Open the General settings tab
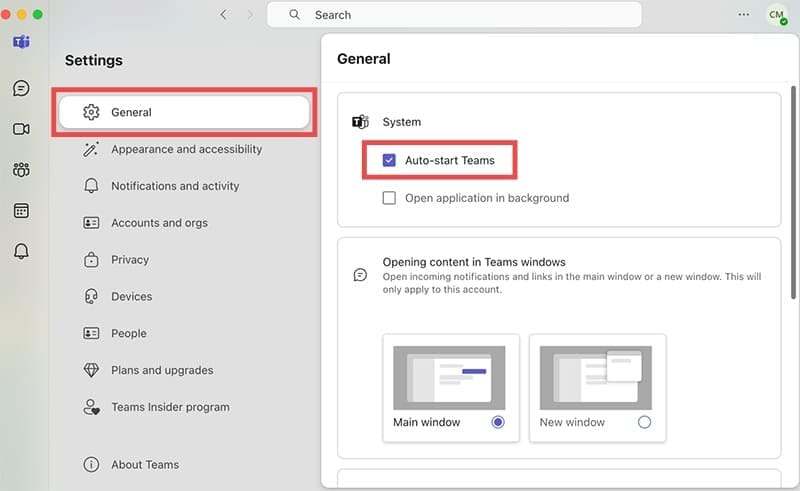 pyautogui.click(x=184, y=112)
